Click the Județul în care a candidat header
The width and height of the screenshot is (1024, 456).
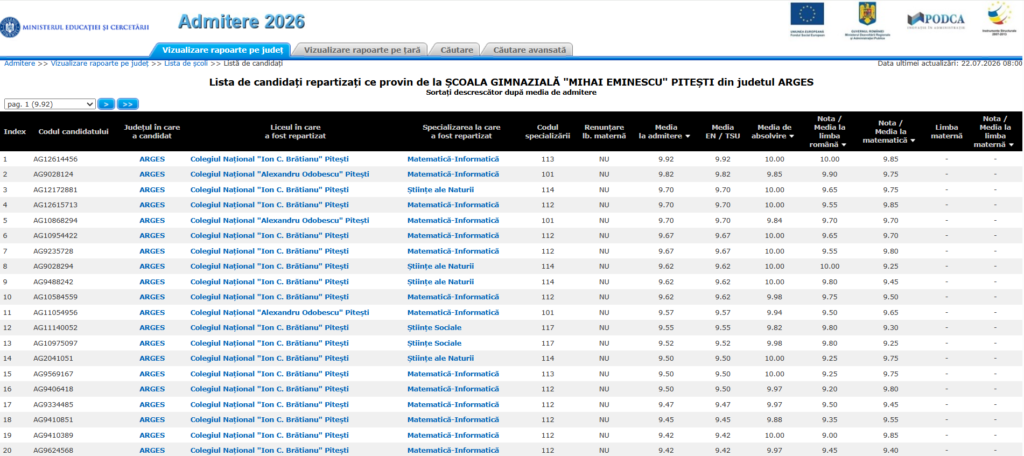click(152, 131)
